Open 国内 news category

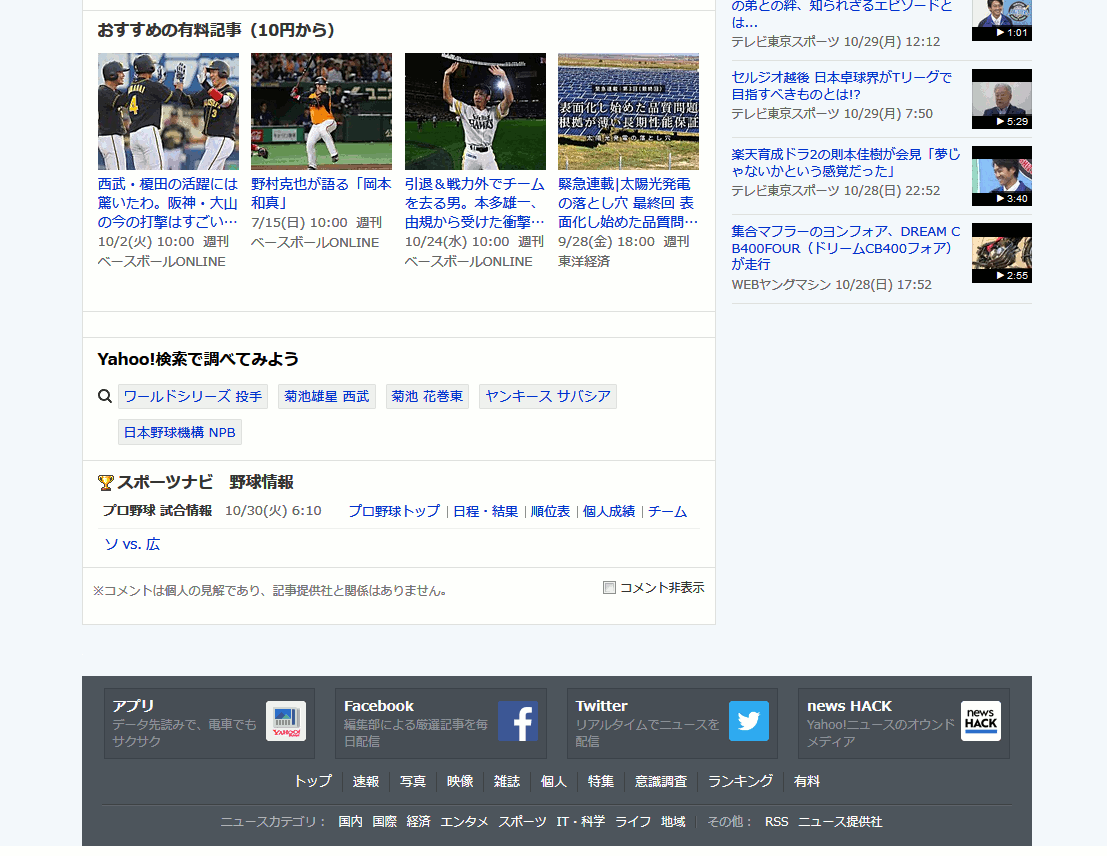pos(350,822)
